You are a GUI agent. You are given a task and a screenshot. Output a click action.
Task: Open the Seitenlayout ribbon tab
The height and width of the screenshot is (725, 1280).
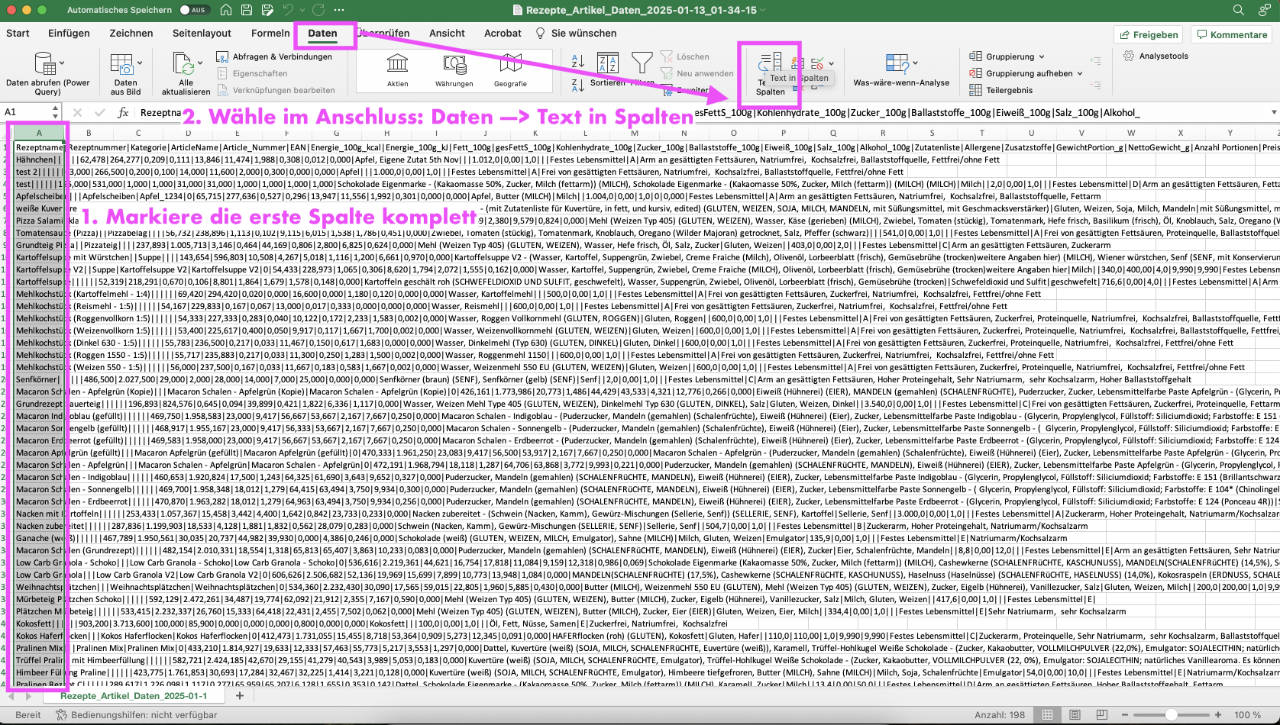(201, 33)
